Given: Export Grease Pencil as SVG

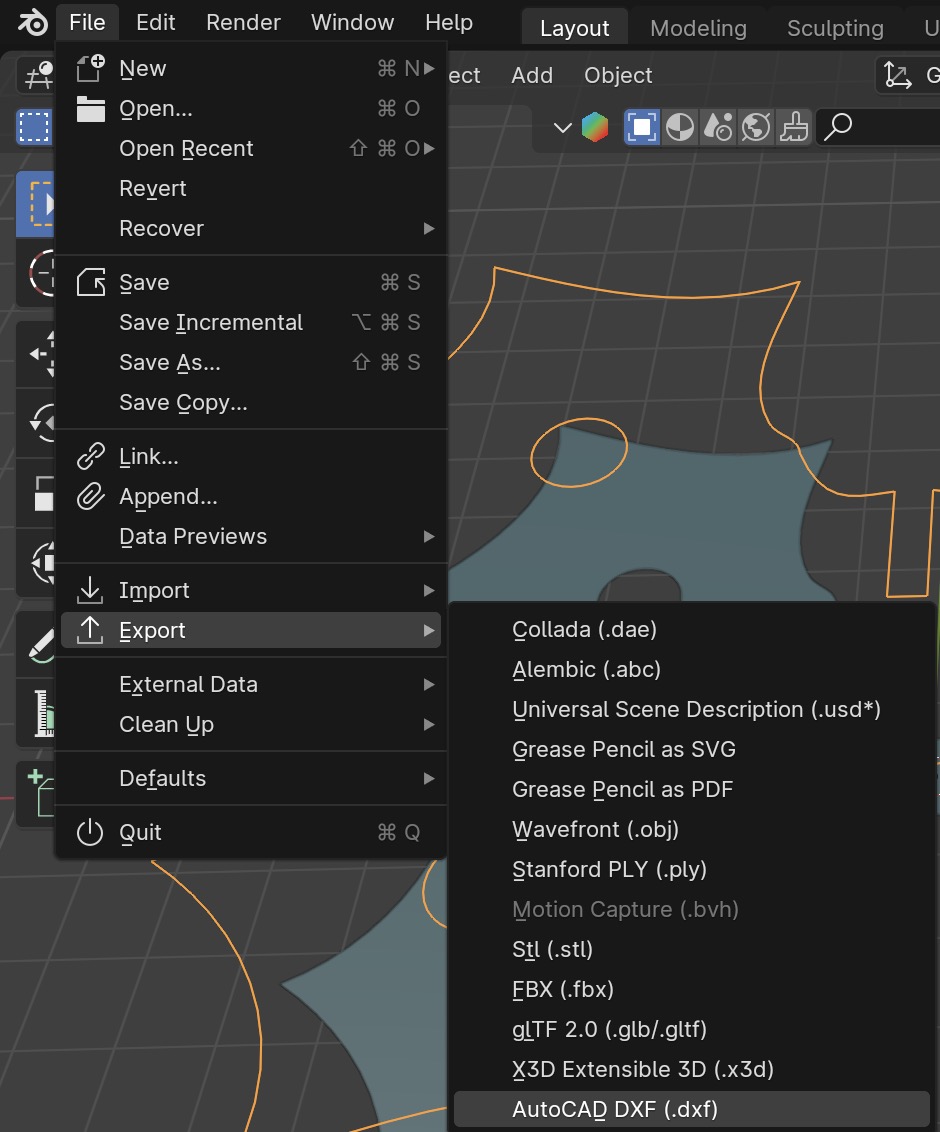Looking at the screenshot, I should (x=692, y=749).
